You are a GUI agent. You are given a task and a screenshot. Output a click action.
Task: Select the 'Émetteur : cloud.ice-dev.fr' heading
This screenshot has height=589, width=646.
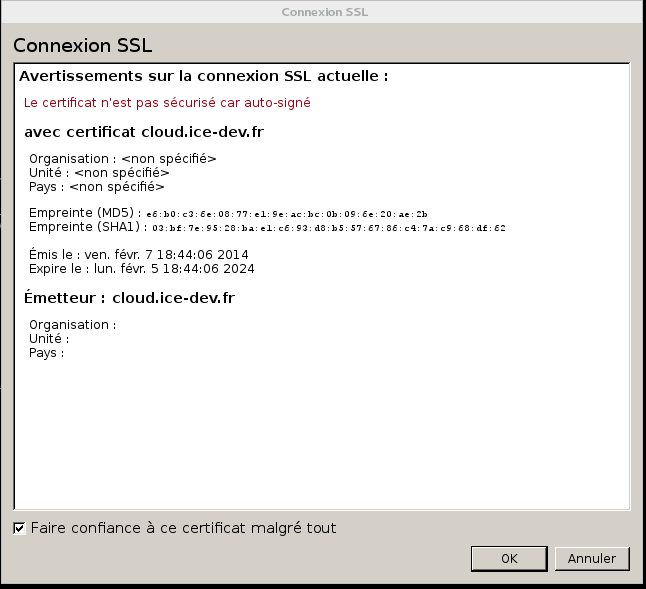(x=129, y=298)
